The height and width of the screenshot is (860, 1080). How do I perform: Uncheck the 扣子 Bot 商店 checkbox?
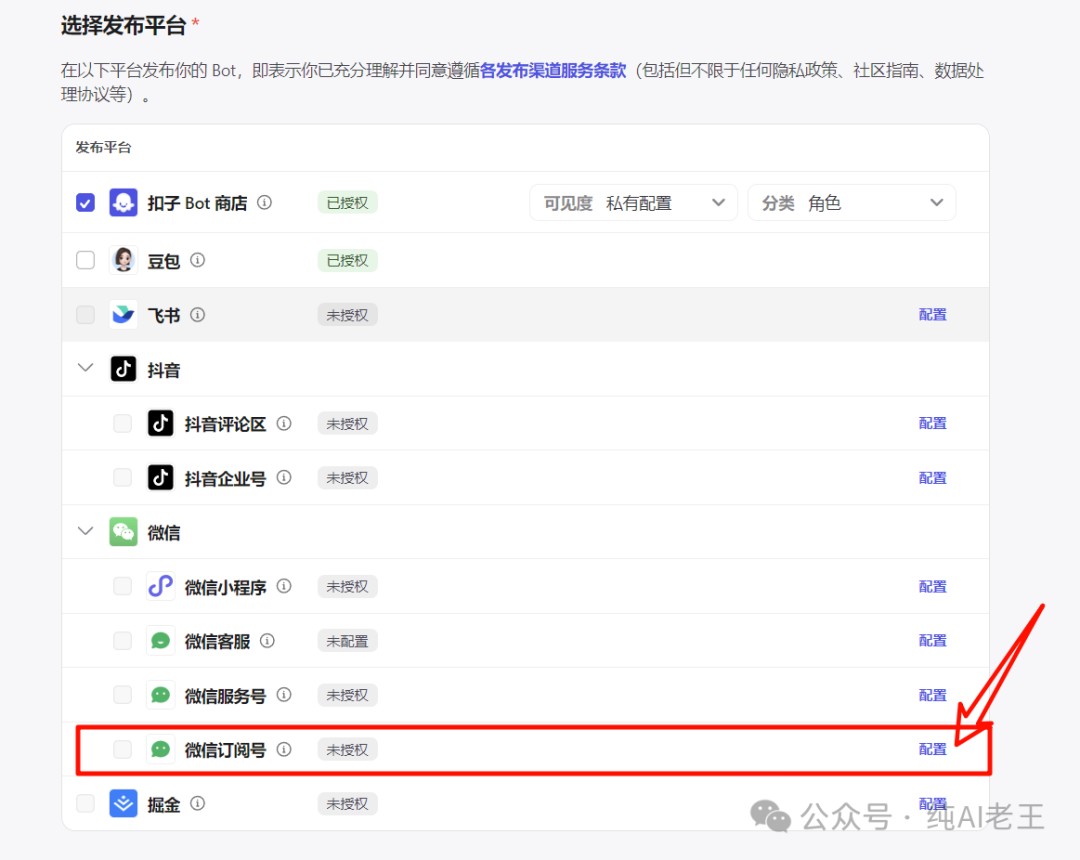pos(85,202)
